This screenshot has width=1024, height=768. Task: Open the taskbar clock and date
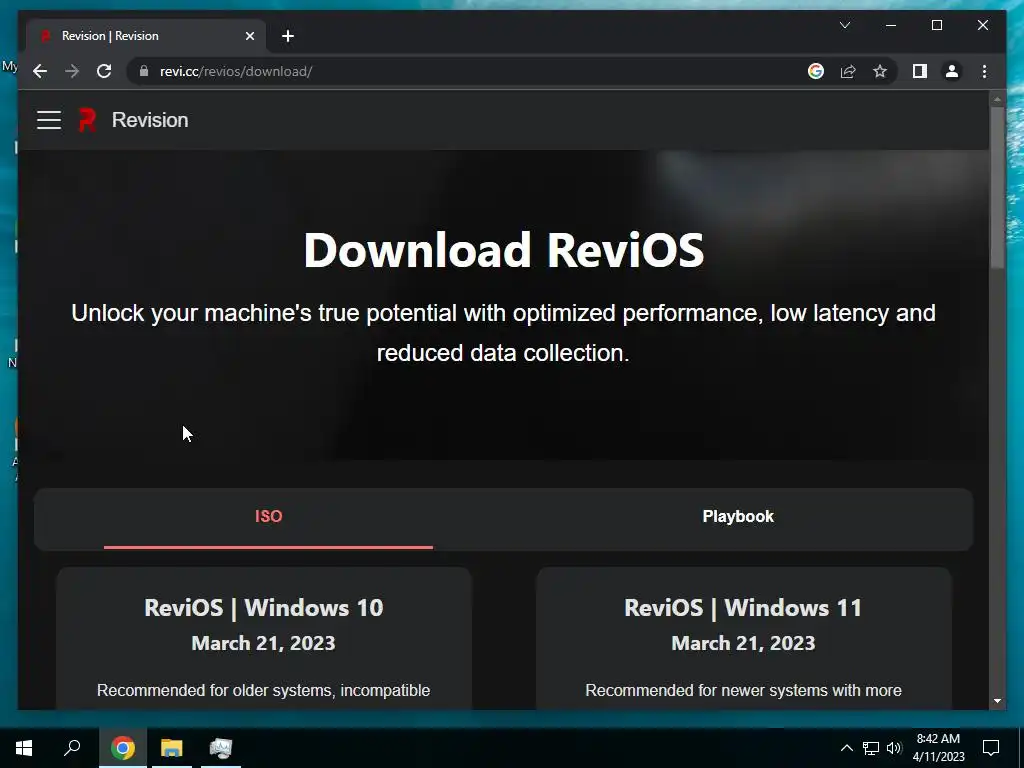click(x=938, y=748)
